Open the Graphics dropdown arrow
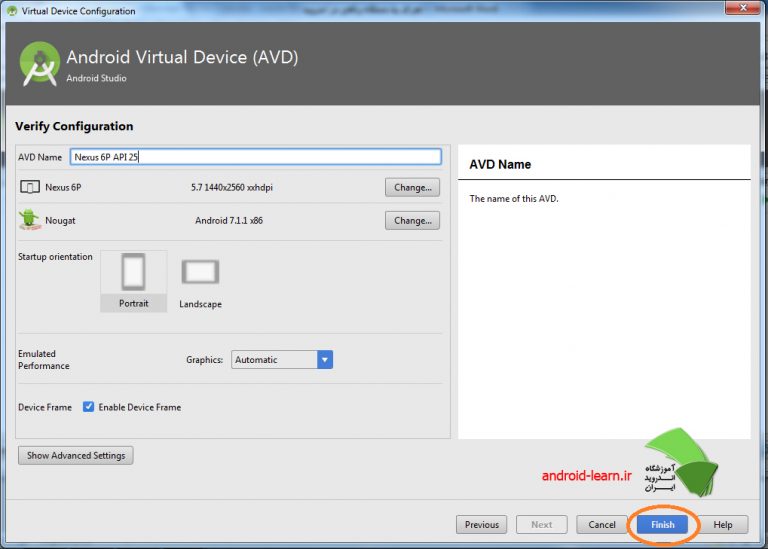 [x=324, y=360]
